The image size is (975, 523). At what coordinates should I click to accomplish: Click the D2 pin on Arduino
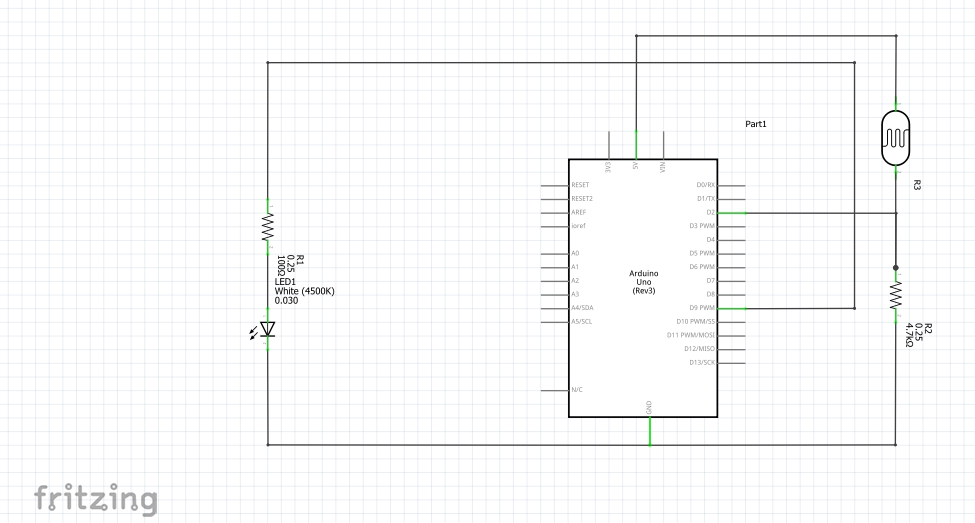click(x=731, y=213)
